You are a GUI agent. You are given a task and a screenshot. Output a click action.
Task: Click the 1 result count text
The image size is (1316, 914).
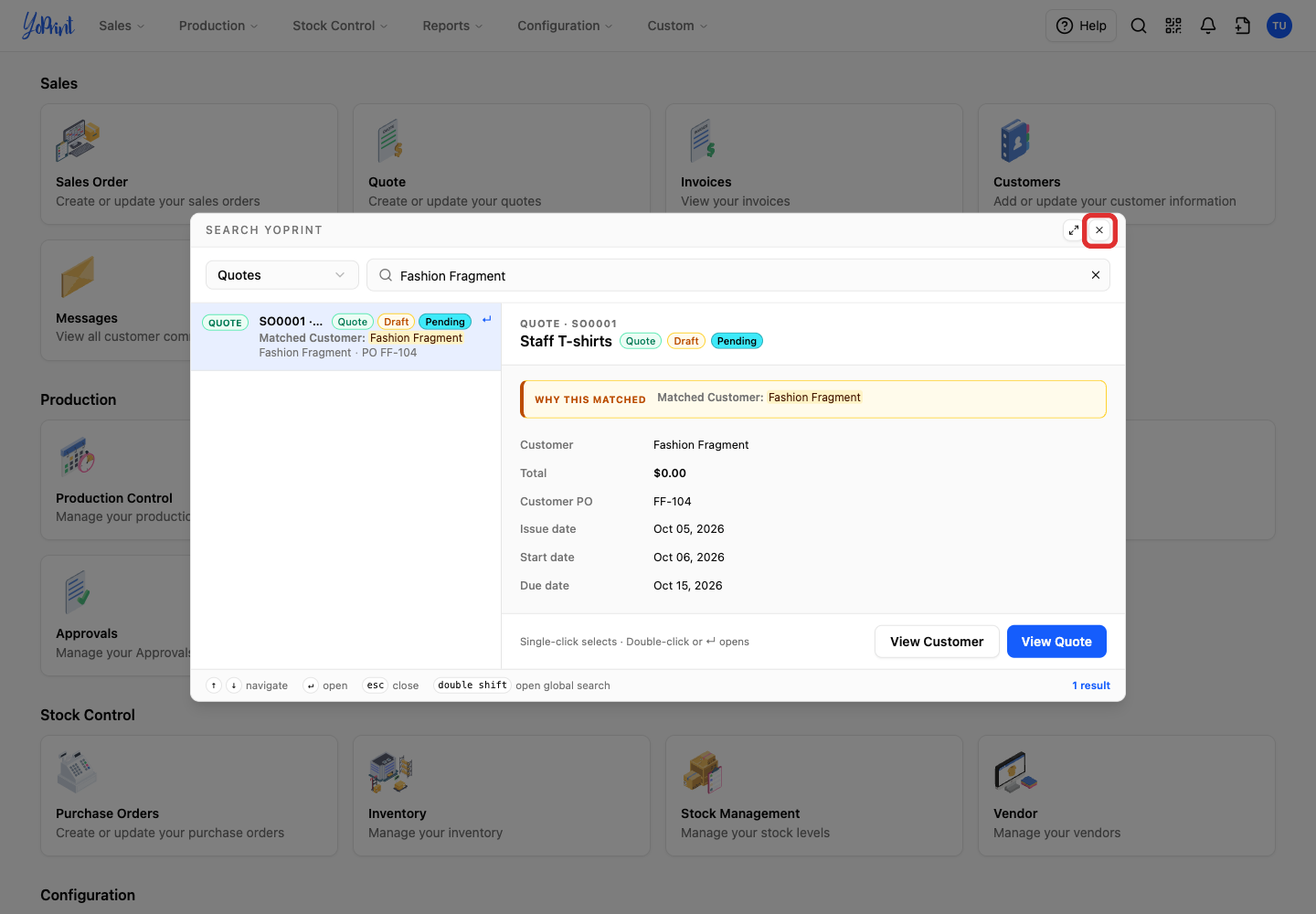(x=1091, y=685)
